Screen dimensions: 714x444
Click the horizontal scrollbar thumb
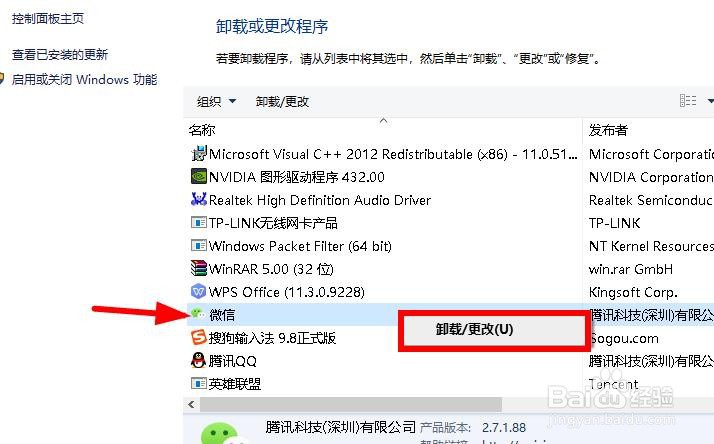click(351, 404)
